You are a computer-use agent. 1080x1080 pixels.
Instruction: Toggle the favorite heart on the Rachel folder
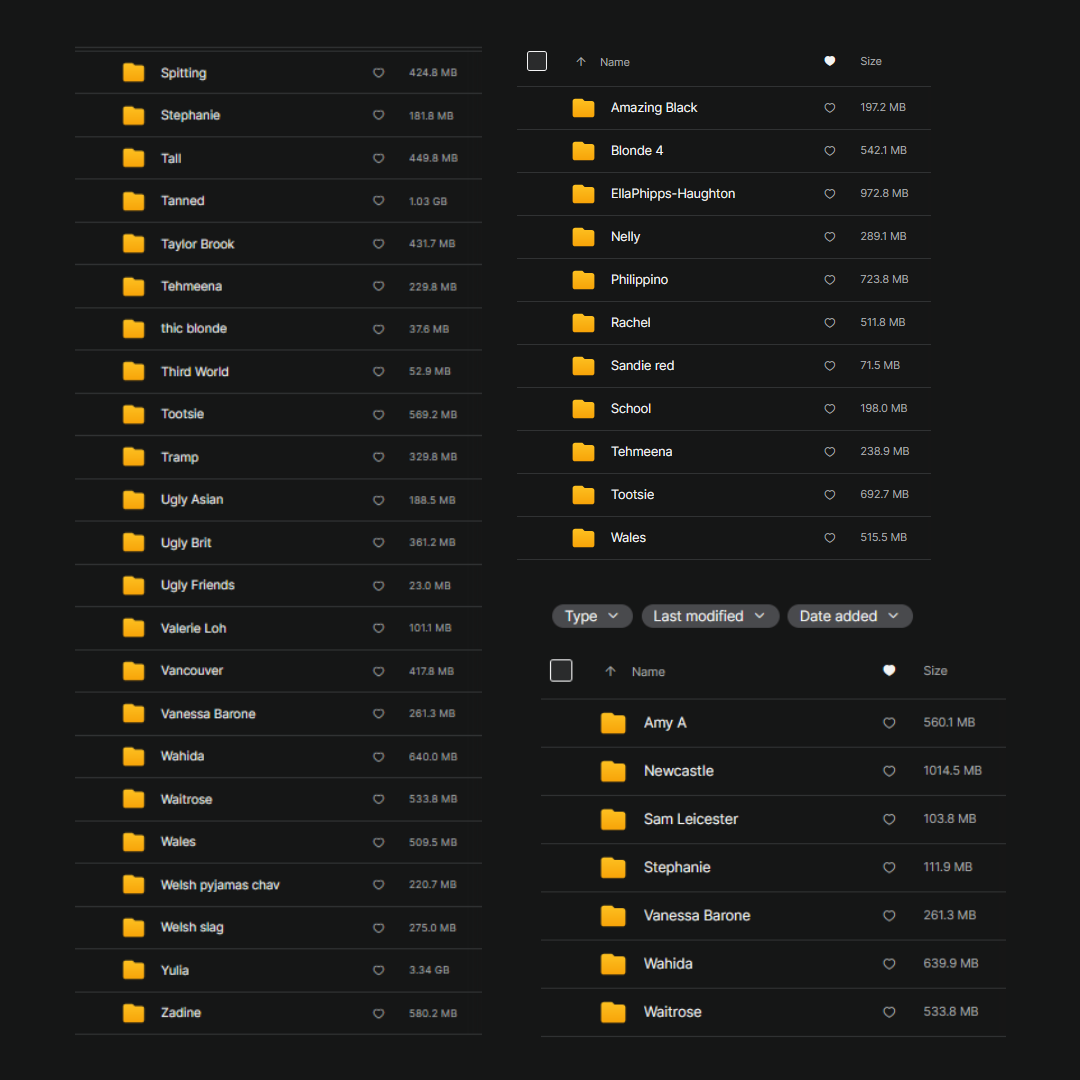tap(829, 323)
